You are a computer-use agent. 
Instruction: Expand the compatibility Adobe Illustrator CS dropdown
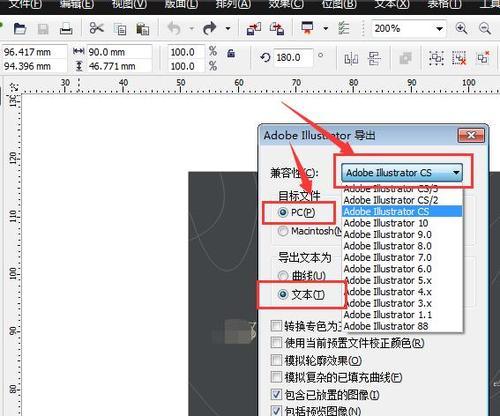coord(402,173)
